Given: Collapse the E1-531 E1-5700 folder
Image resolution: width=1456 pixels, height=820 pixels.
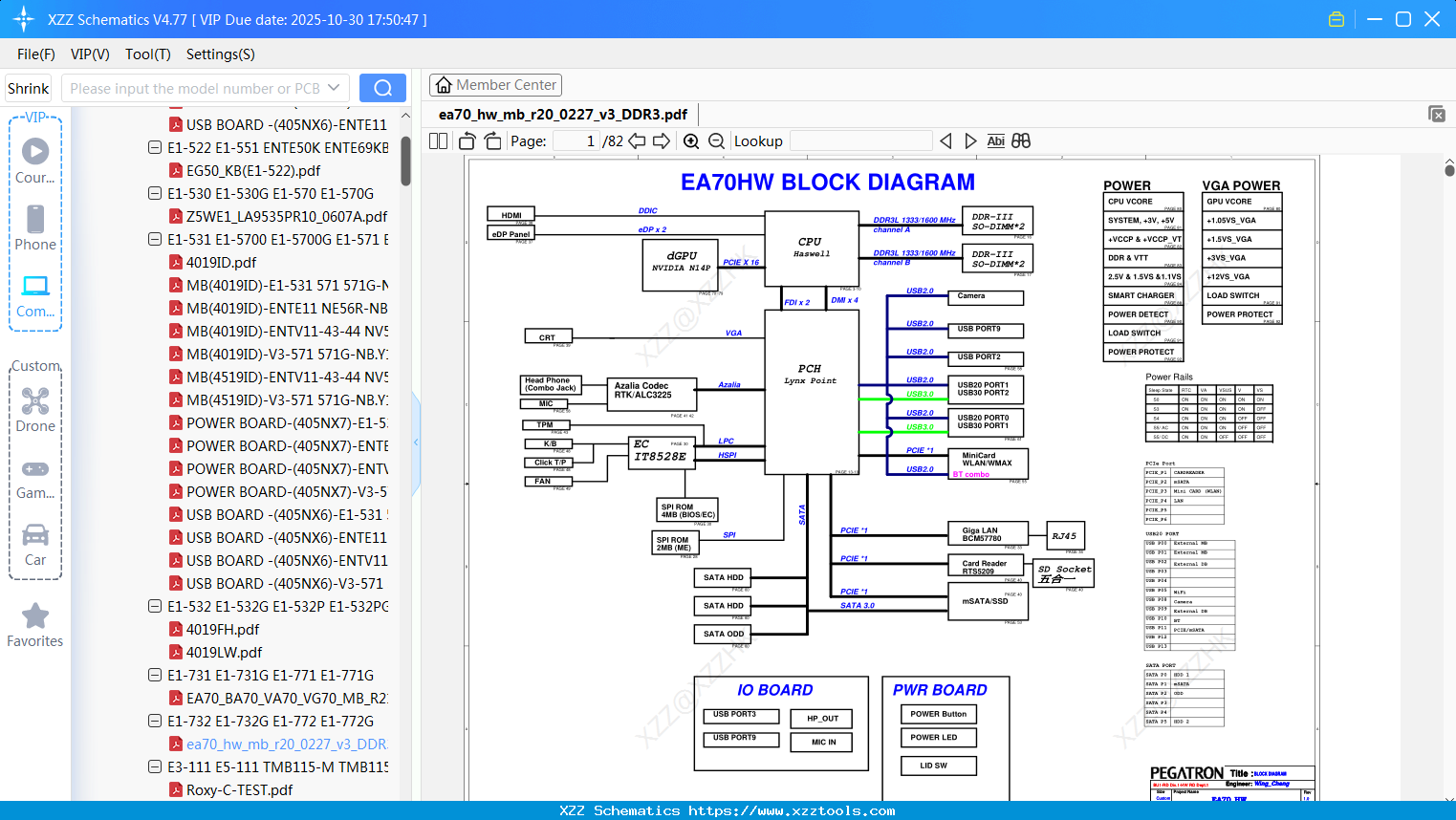Looking at the screenshot, I should [155, 239].
